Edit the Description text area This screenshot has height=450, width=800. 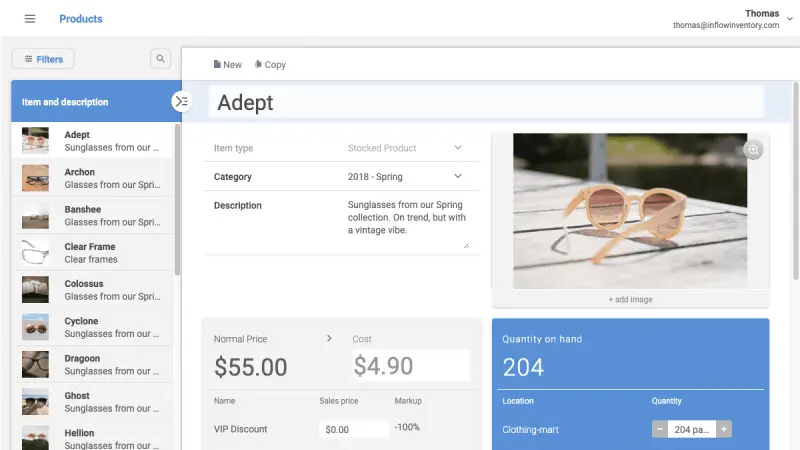click(x=407, y=223)
